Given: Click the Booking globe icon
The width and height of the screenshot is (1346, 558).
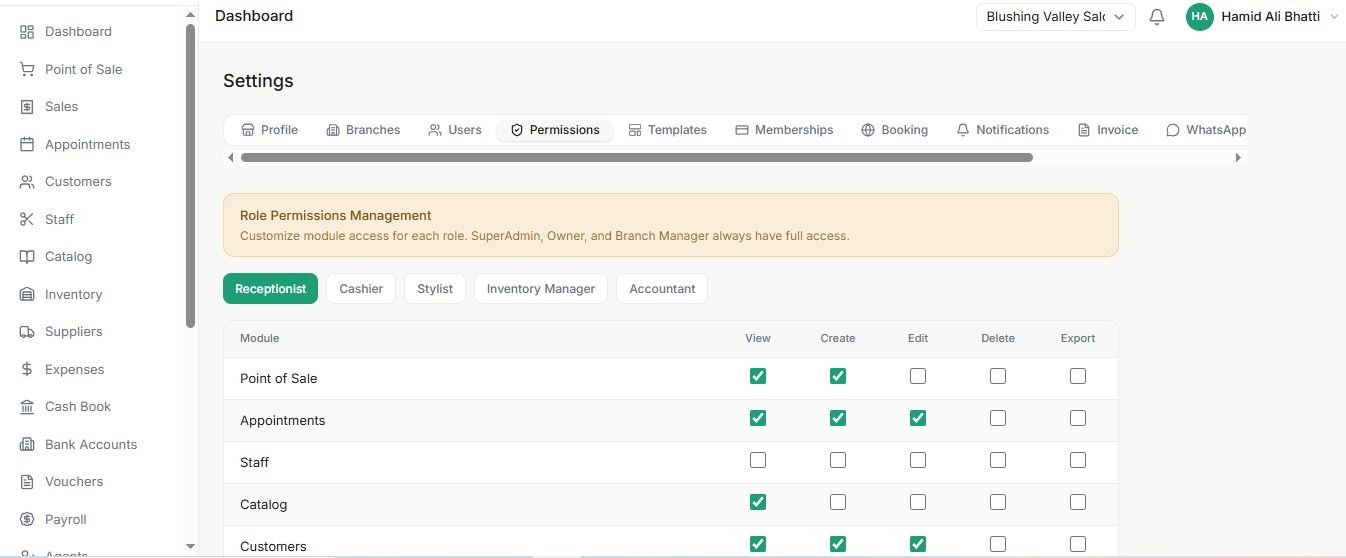Looking at the screenshot, I should tap(868, 130).
